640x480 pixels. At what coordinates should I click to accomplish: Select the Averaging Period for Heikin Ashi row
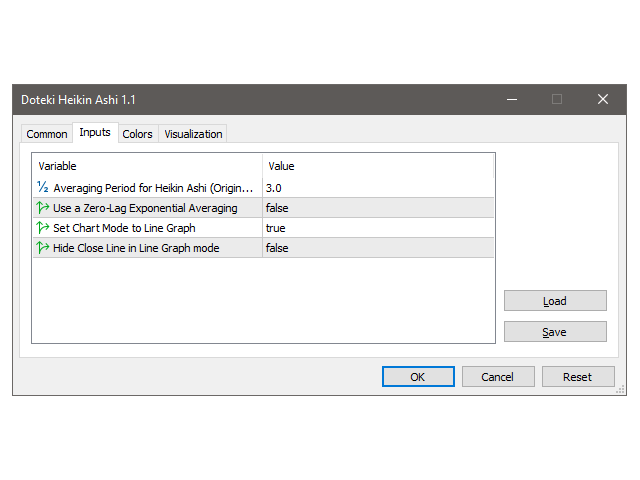263,188
